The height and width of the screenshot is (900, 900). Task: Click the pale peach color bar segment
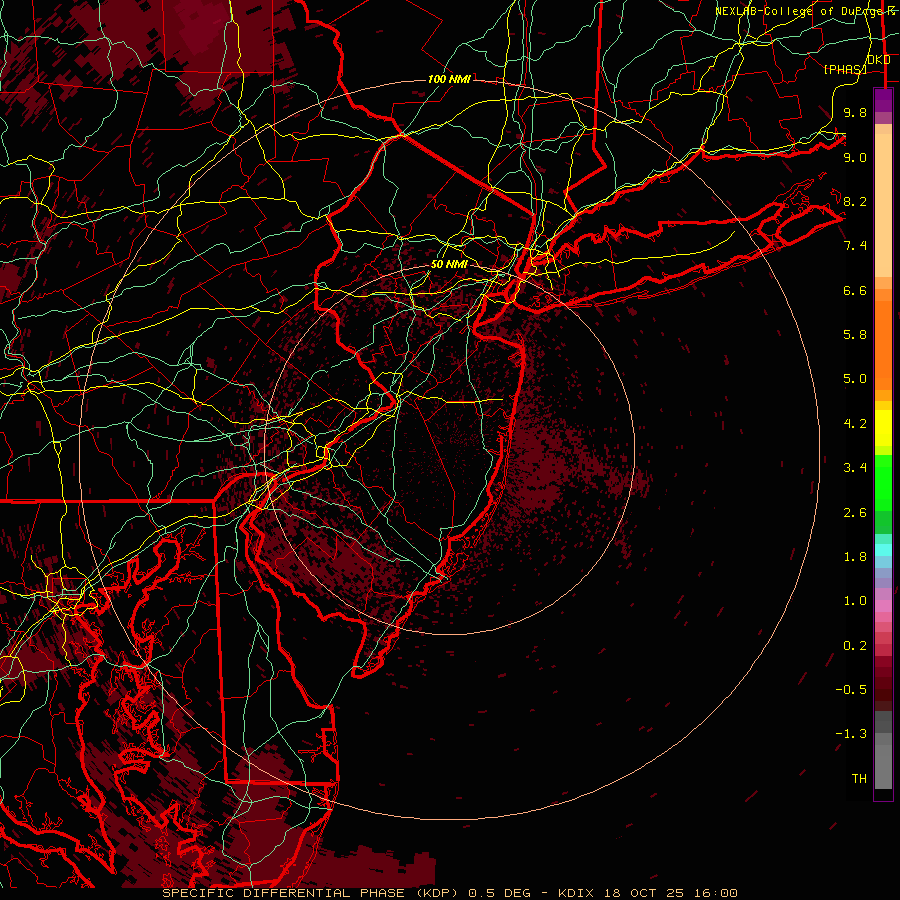point(883,205)
